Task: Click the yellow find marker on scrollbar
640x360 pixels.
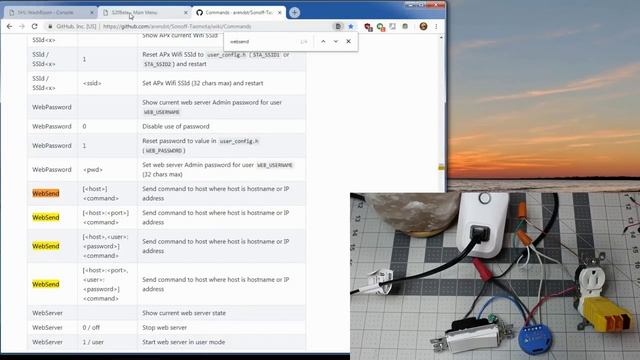Action: (x=441, y=167)
